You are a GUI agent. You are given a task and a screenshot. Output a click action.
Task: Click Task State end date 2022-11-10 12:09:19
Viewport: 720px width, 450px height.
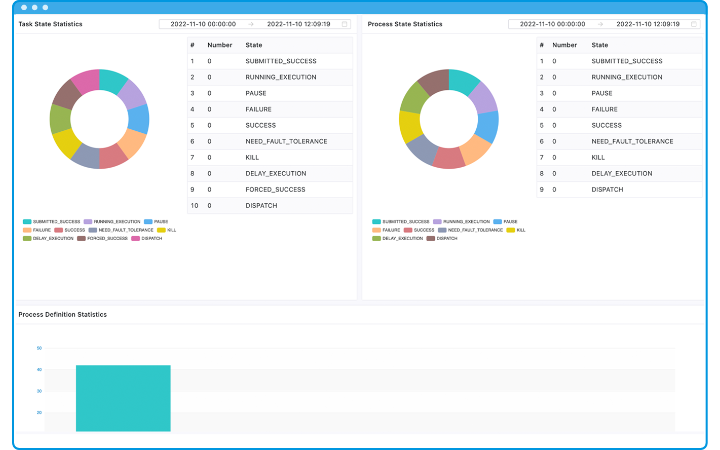coord(299,23)
